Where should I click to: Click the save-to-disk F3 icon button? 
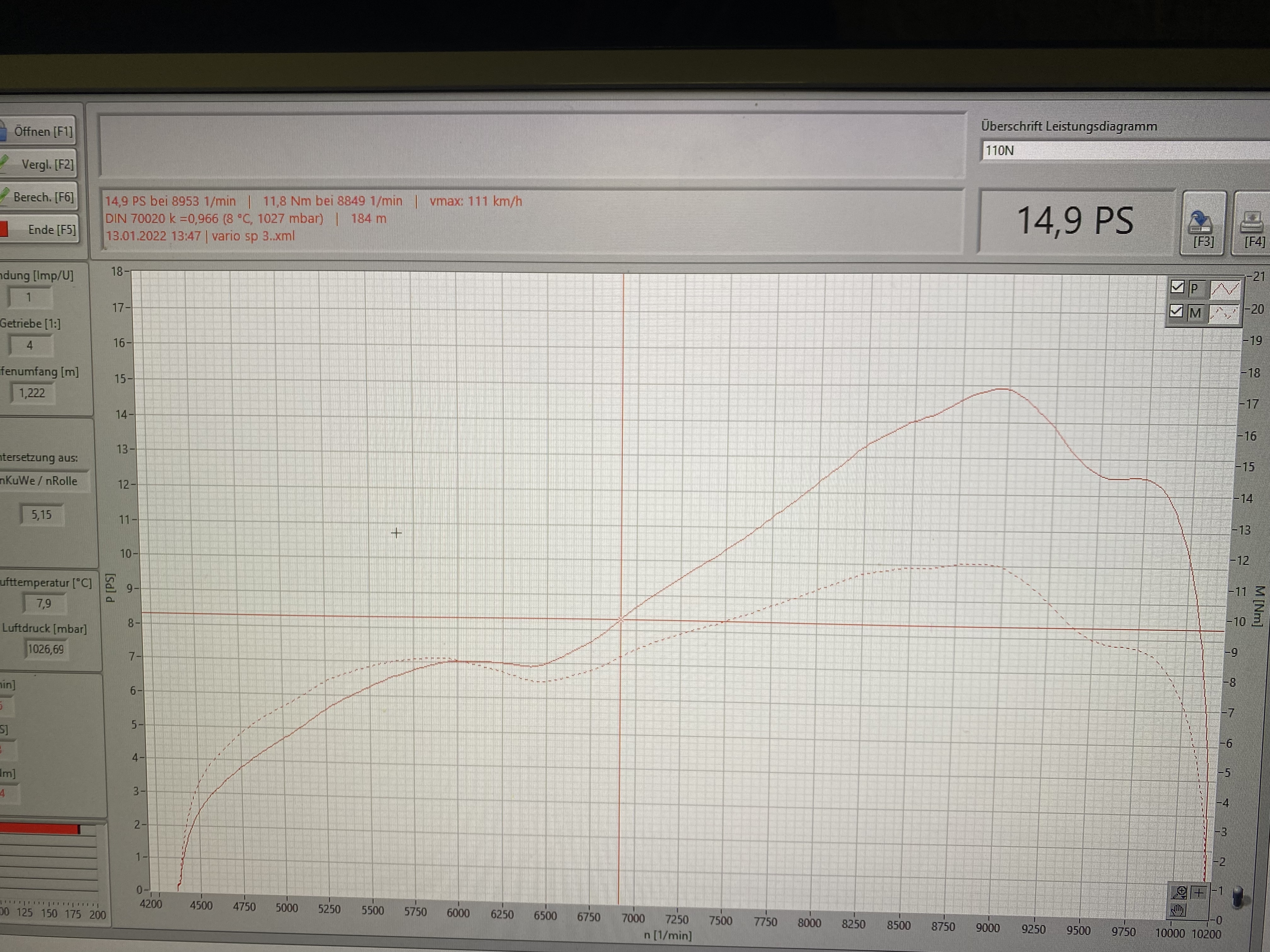(1203, 223)
